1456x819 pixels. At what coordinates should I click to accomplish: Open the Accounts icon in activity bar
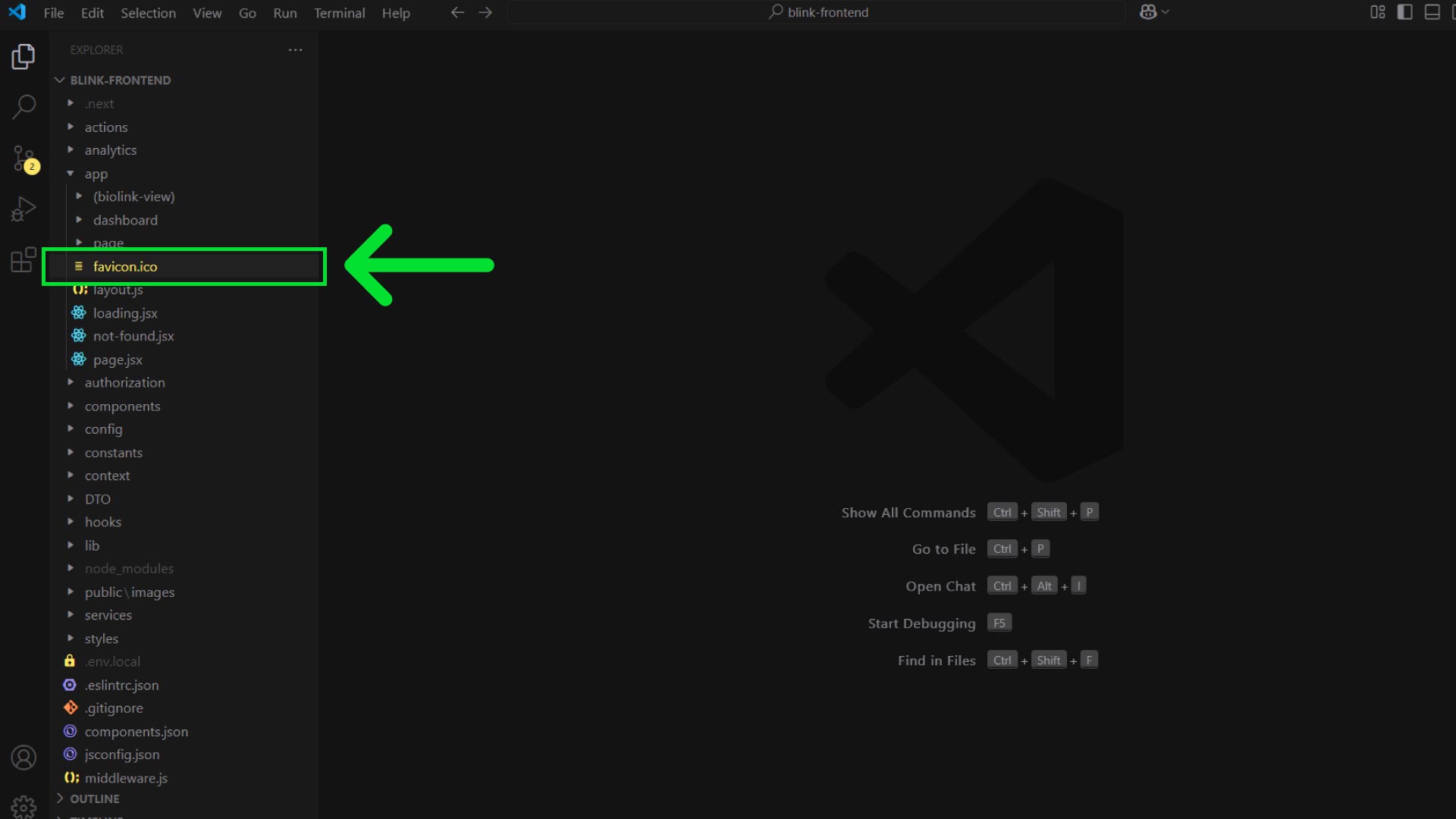click(24, 757)
